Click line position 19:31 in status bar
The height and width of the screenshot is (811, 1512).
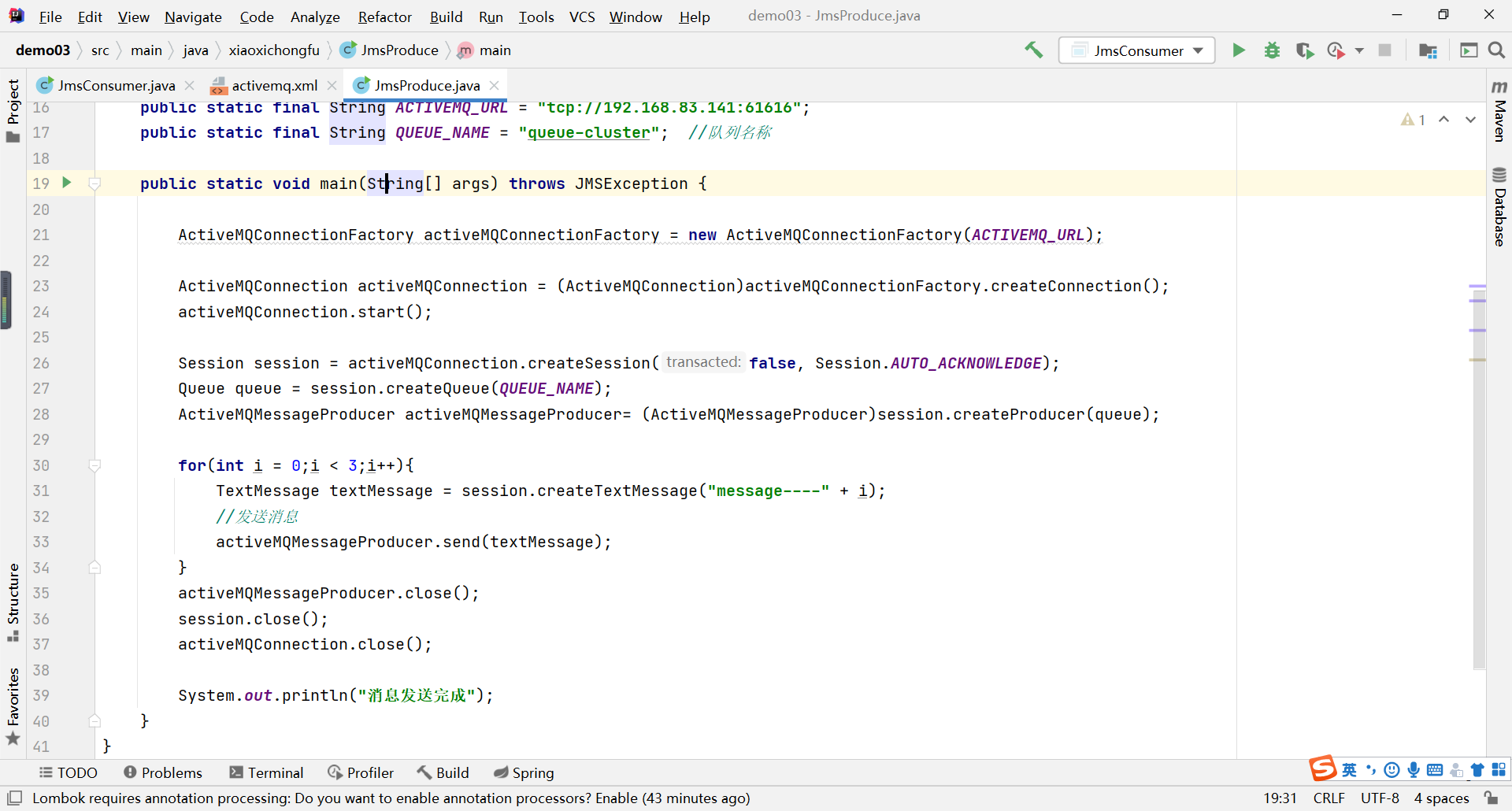pyautogui.click(x=1280, y=798)
